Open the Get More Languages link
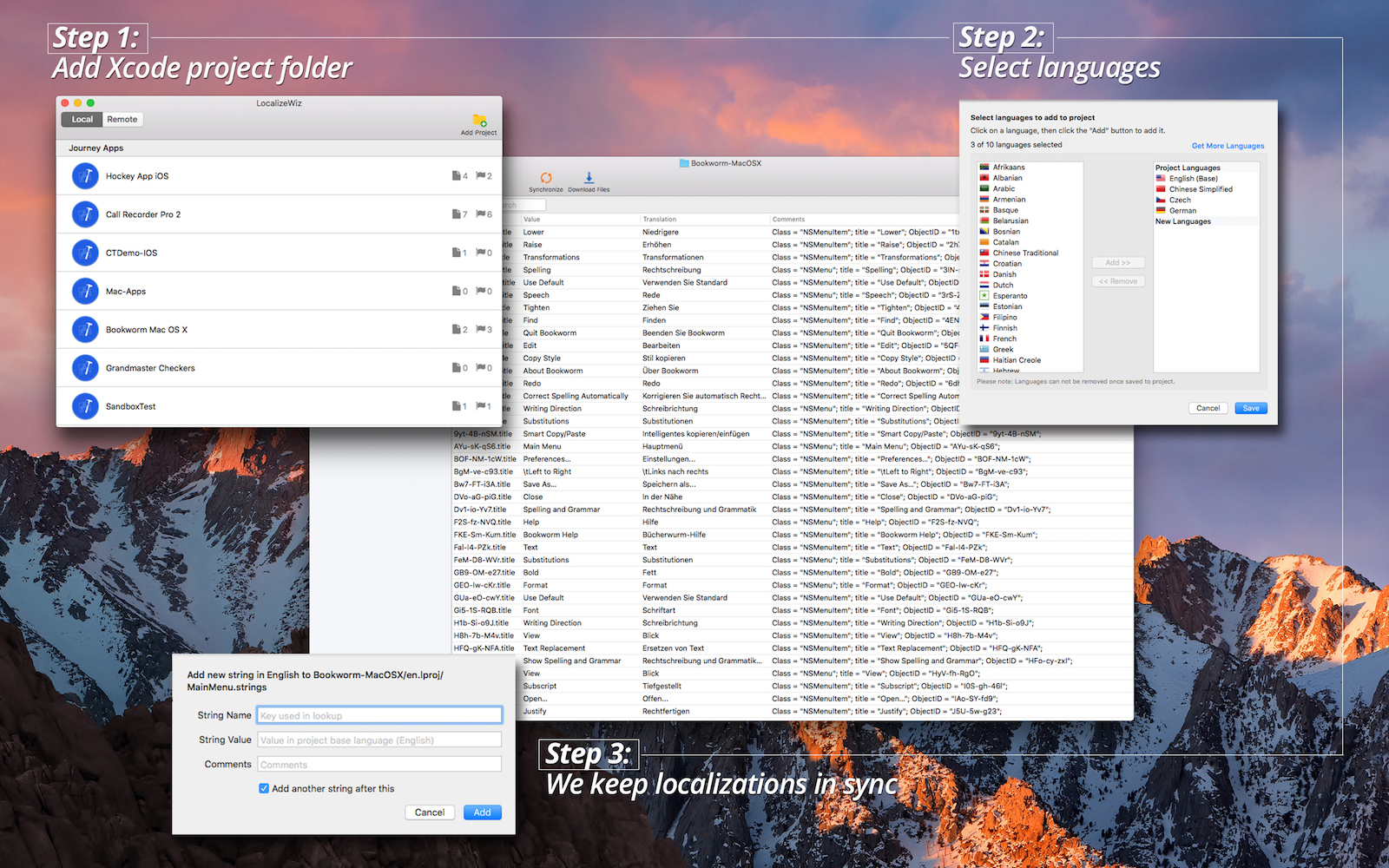This screenshot has width=1389, height=868. coord(1228,146)
